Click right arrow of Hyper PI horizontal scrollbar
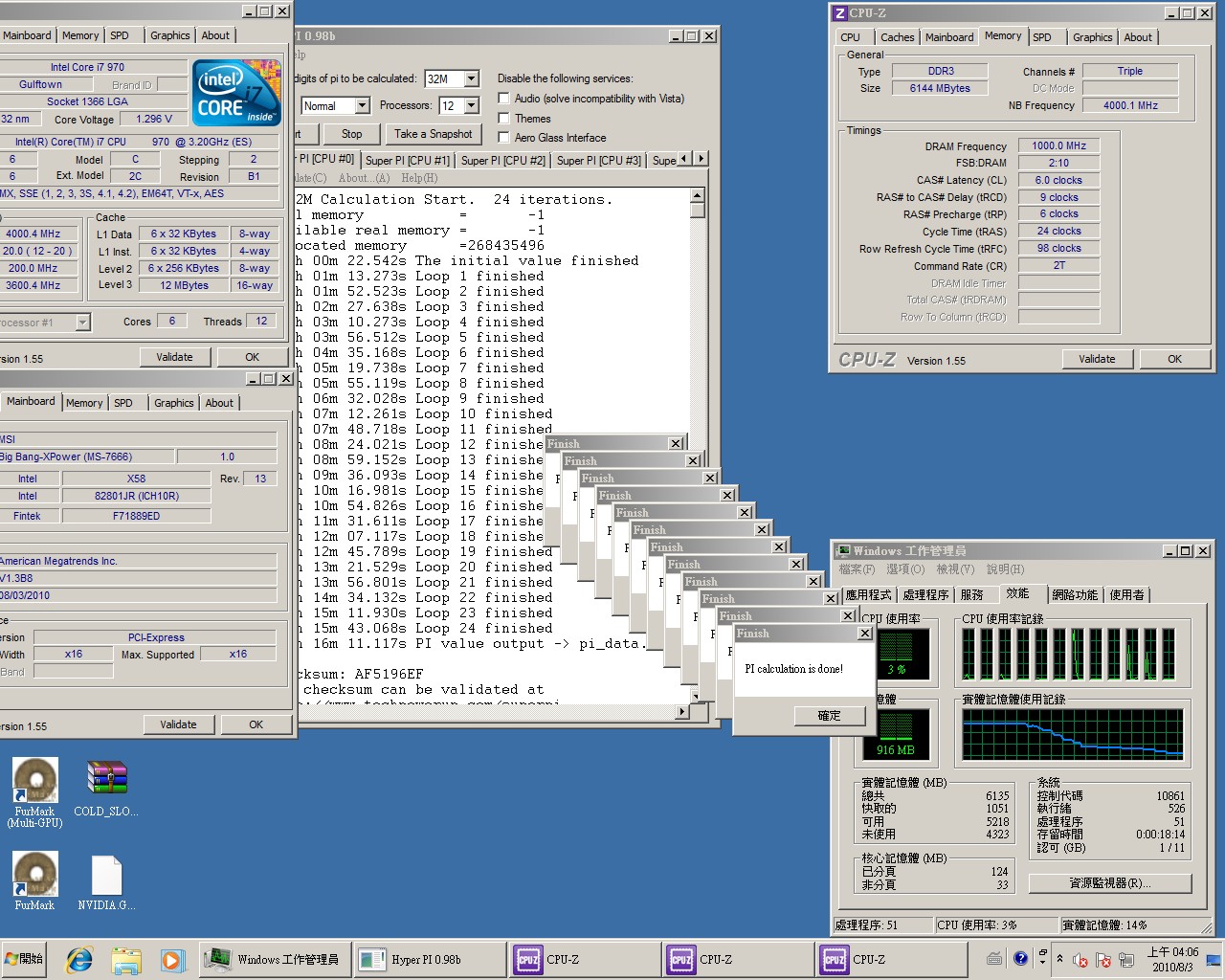Viewport: 1225px width, 980px height. (x=681, y=711)
